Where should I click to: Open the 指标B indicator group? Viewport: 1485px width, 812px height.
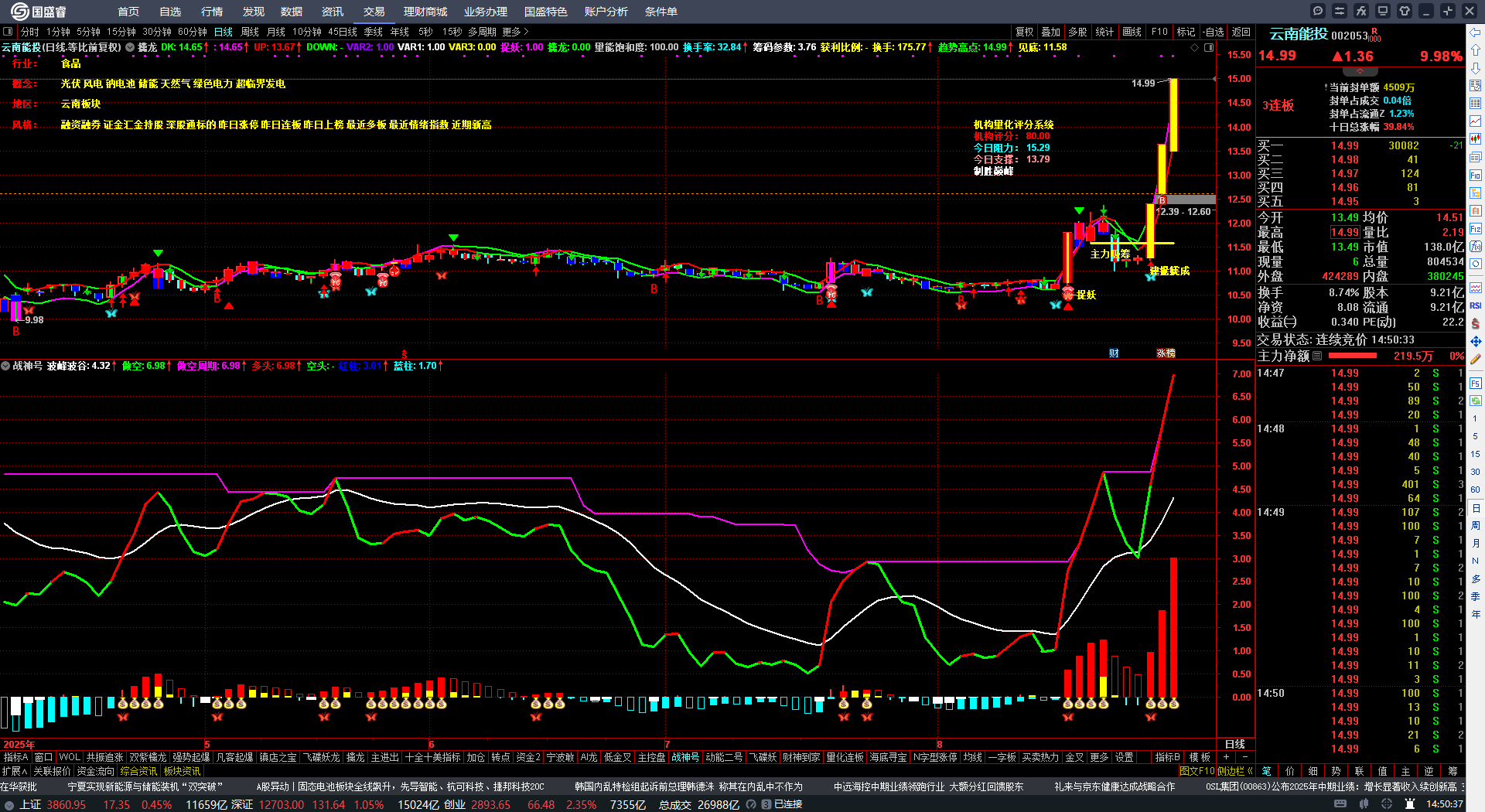[x=1167, y=757]
